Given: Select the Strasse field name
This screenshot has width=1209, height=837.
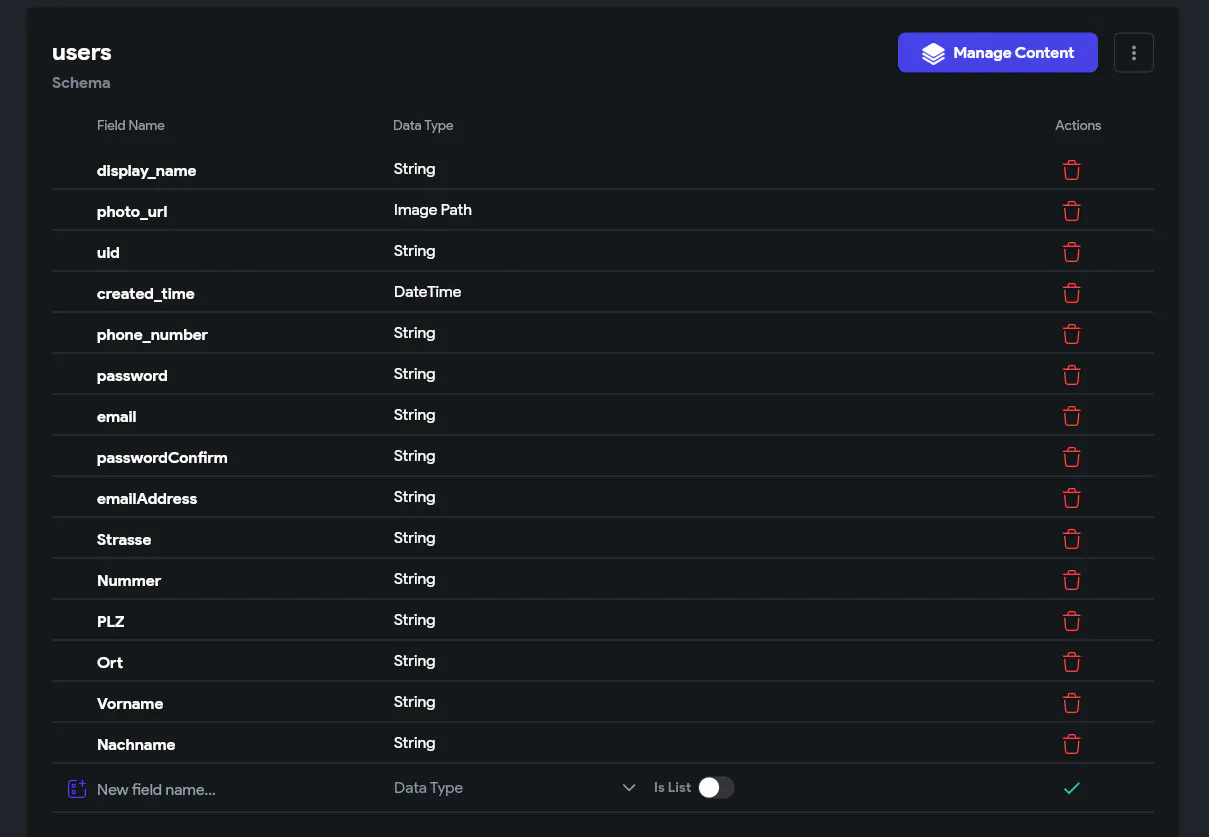Looking at the screenshot, I should point(124,540).
